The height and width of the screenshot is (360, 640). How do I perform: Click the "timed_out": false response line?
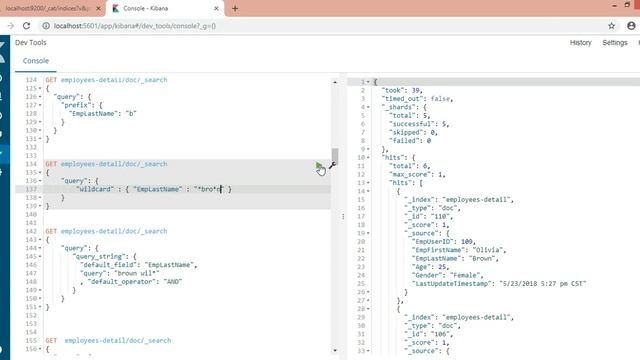tap(417, 99)
